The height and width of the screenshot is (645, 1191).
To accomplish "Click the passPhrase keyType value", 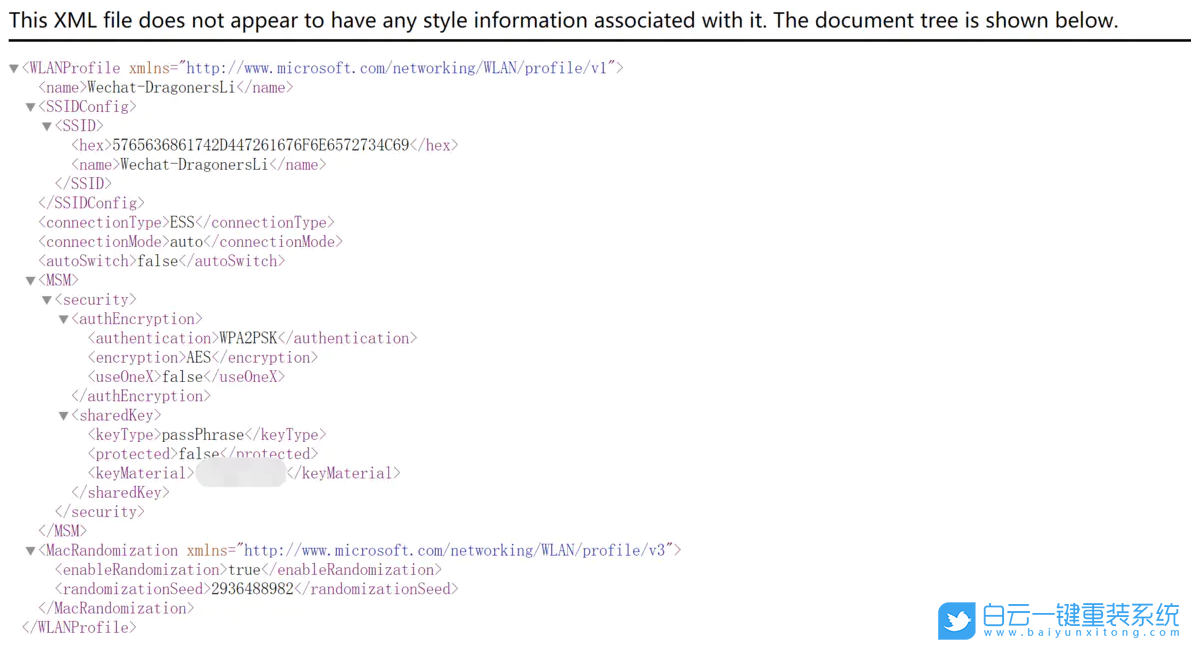I will click(202, 435).
